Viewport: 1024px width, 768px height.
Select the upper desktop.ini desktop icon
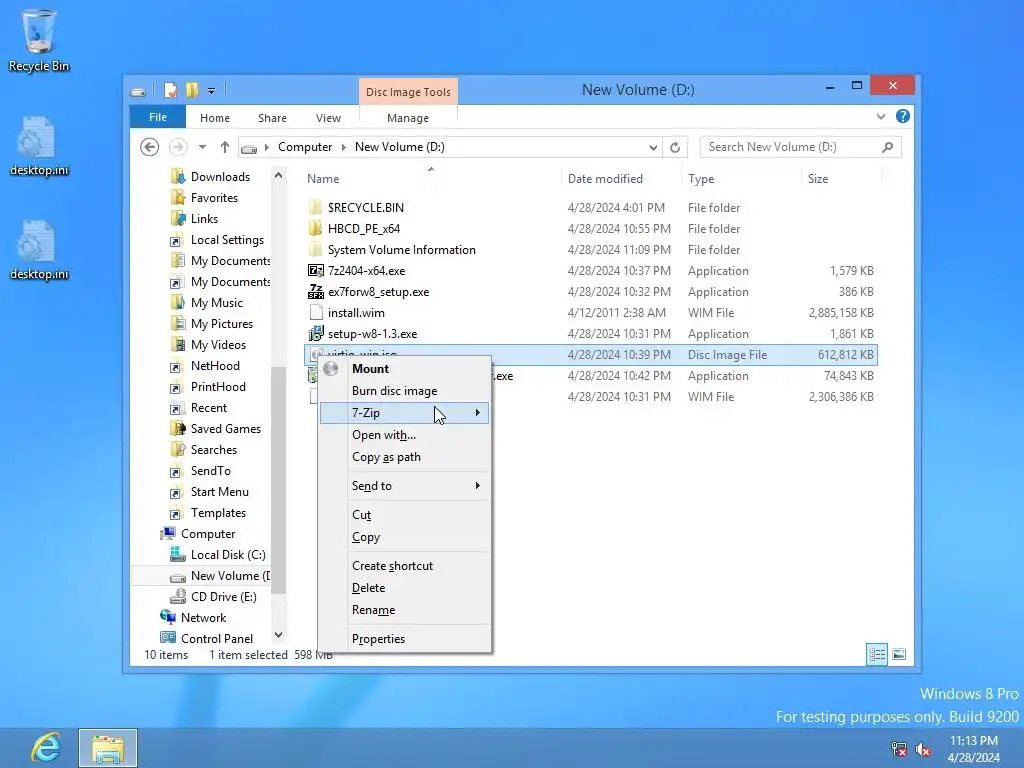pos(39,146)
